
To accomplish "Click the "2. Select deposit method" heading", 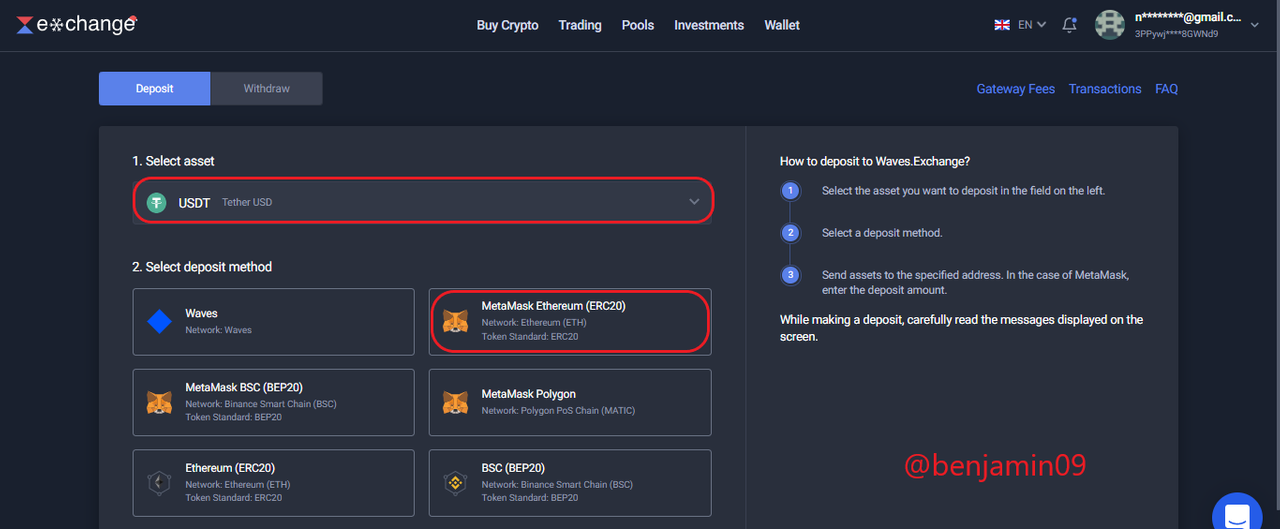I will (202, 267).
